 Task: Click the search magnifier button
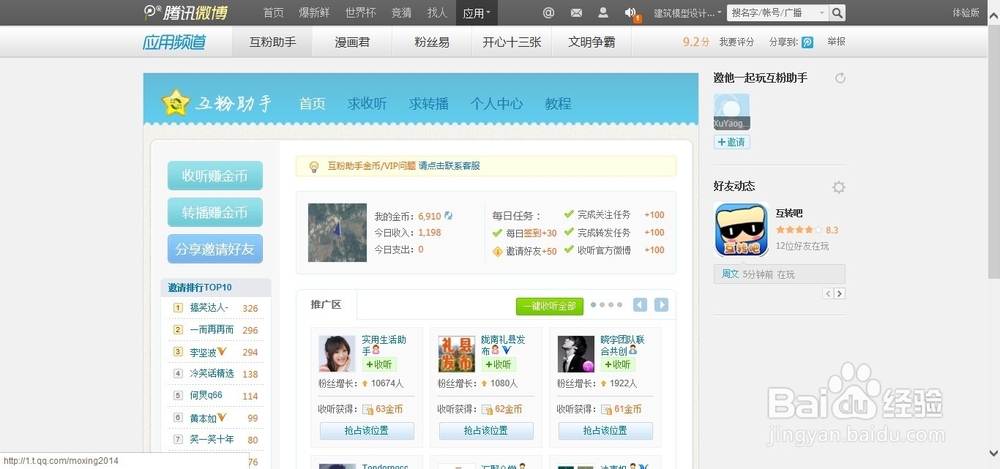coord(837,13)
